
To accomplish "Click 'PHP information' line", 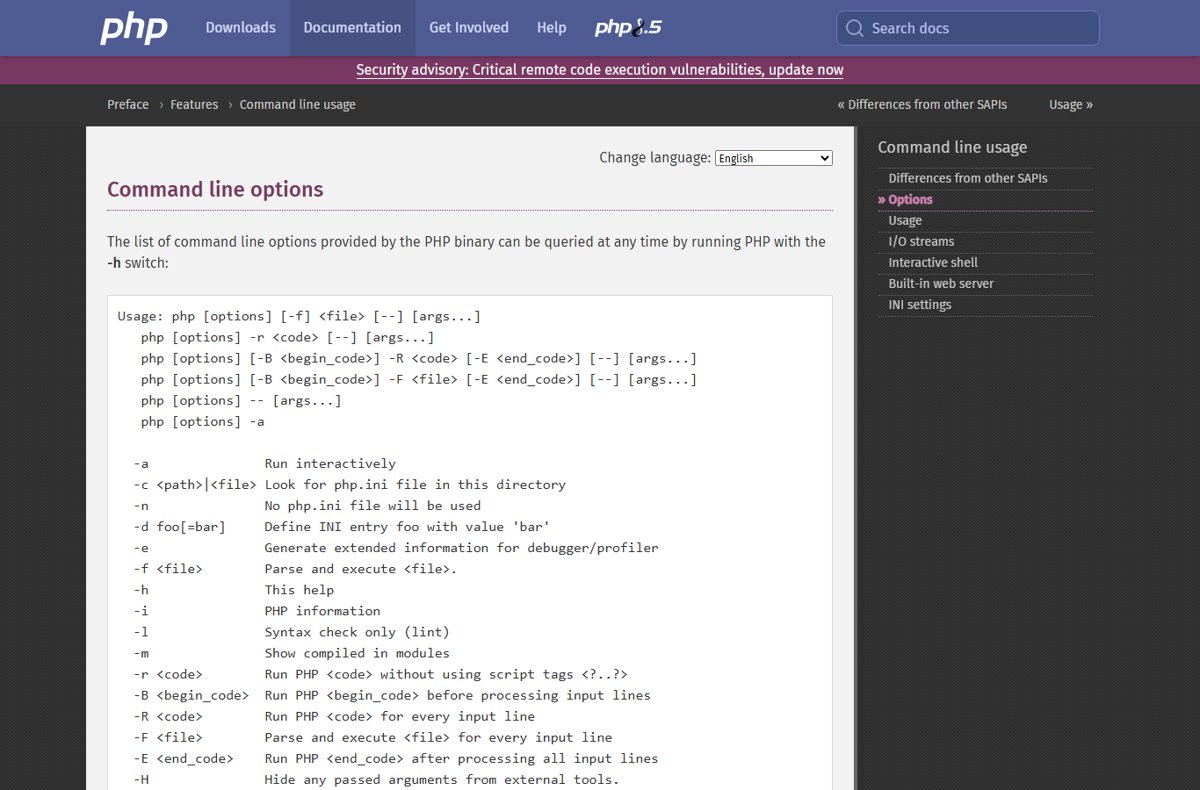I will [322, 611].
